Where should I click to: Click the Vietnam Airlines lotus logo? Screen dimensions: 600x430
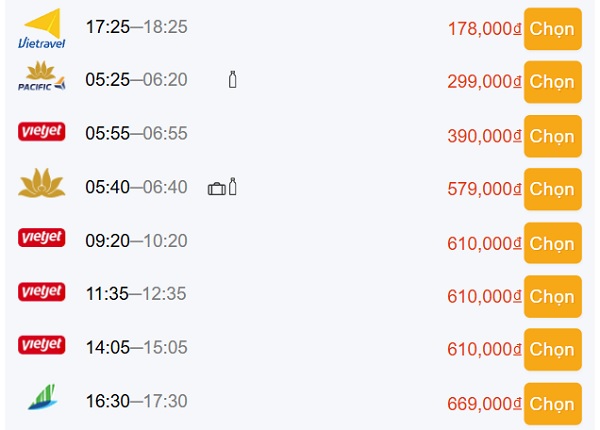coord(42,183)
